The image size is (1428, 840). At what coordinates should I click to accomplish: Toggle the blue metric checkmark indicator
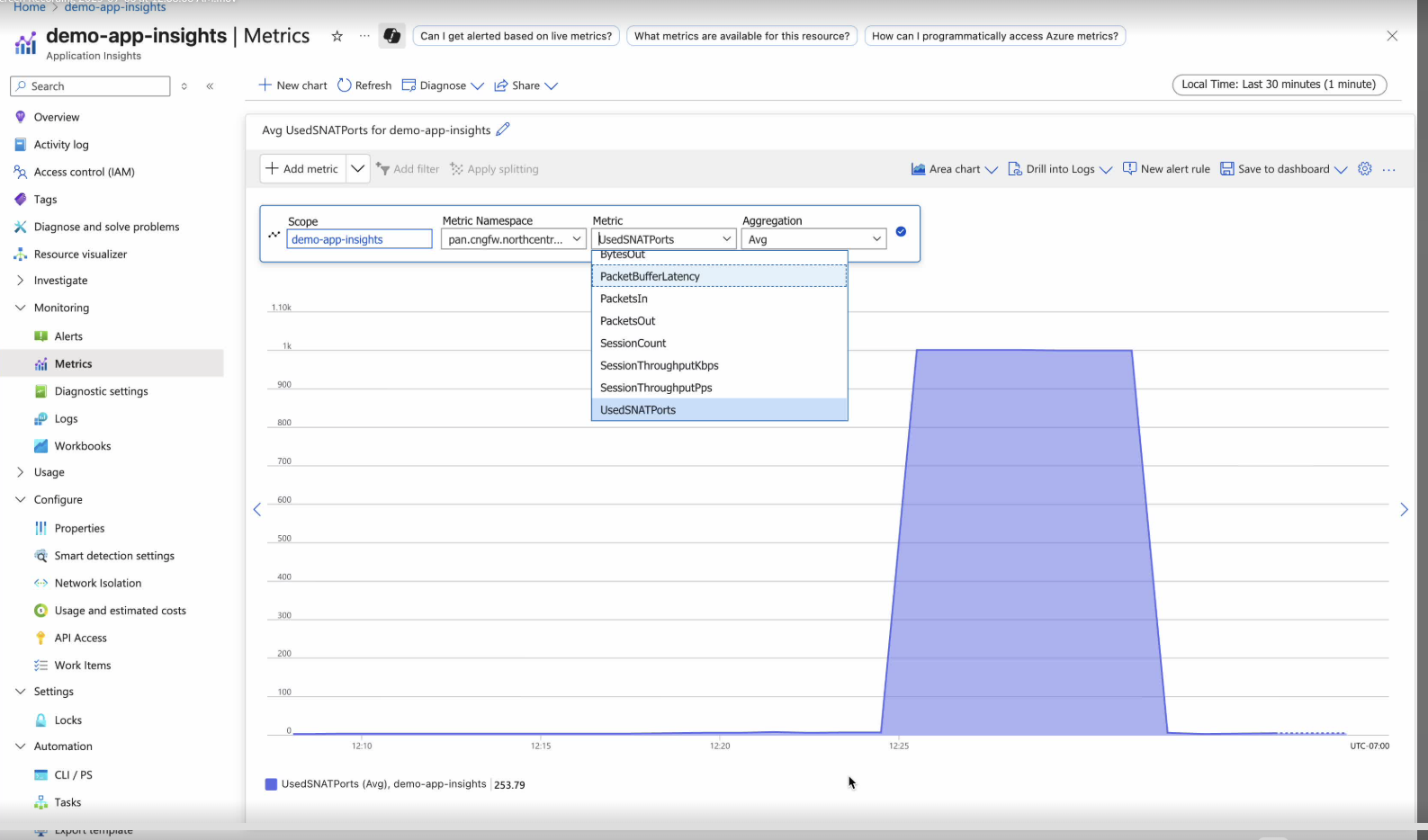pos(901,232)
